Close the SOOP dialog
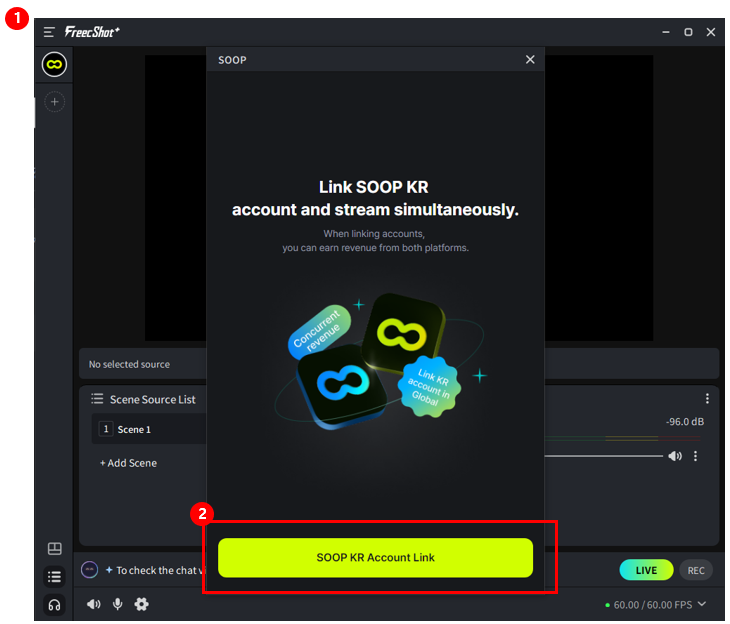The height and width of the screenshot is (624, 730). 530,60
